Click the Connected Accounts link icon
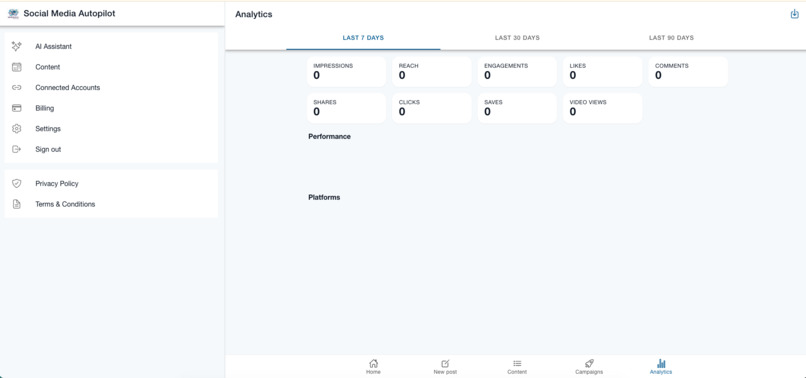 point(16,87)
